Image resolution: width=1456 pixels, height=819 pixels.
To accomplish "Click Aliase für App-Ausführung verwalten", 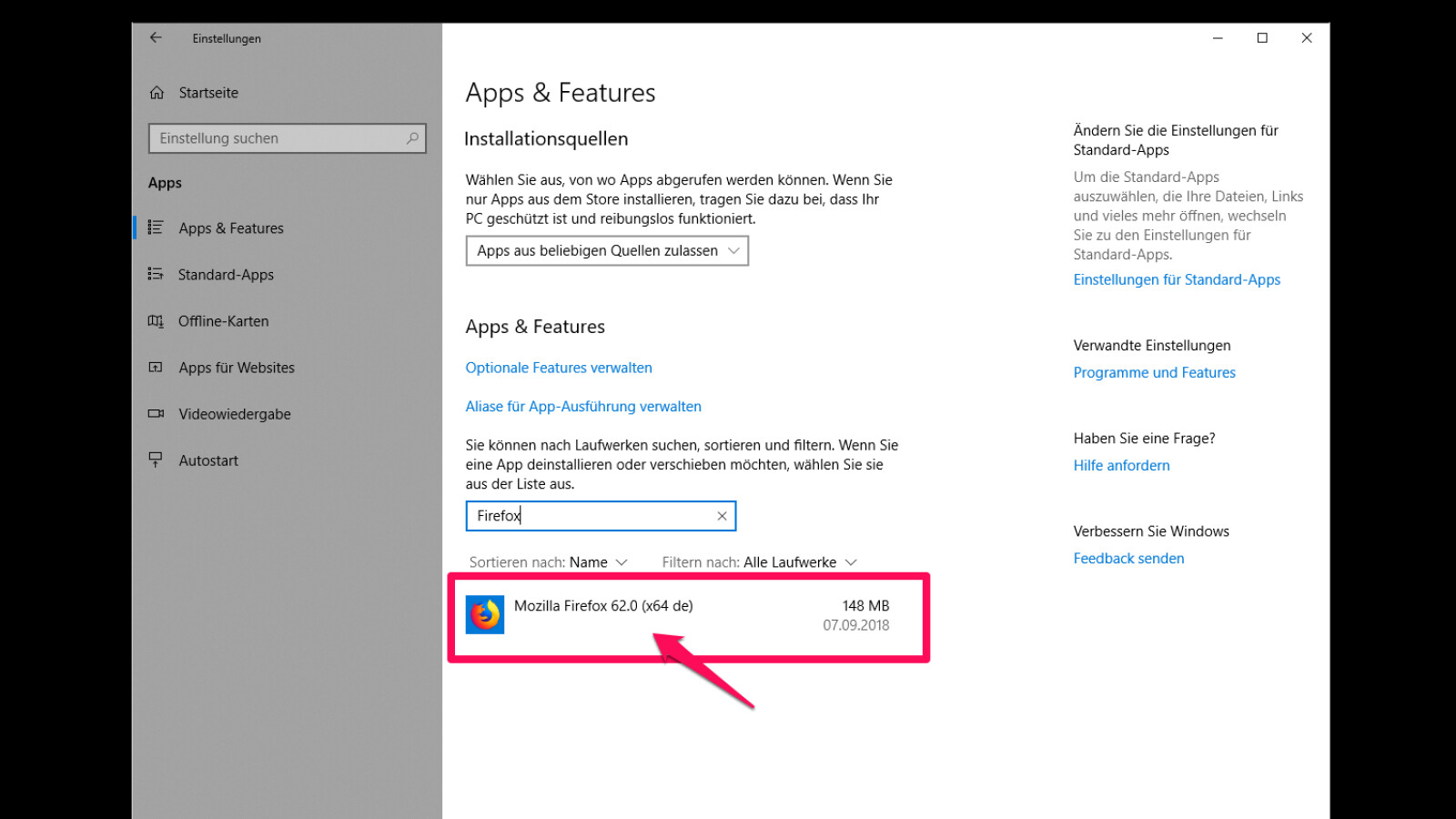I will click(x=583, y=407).
